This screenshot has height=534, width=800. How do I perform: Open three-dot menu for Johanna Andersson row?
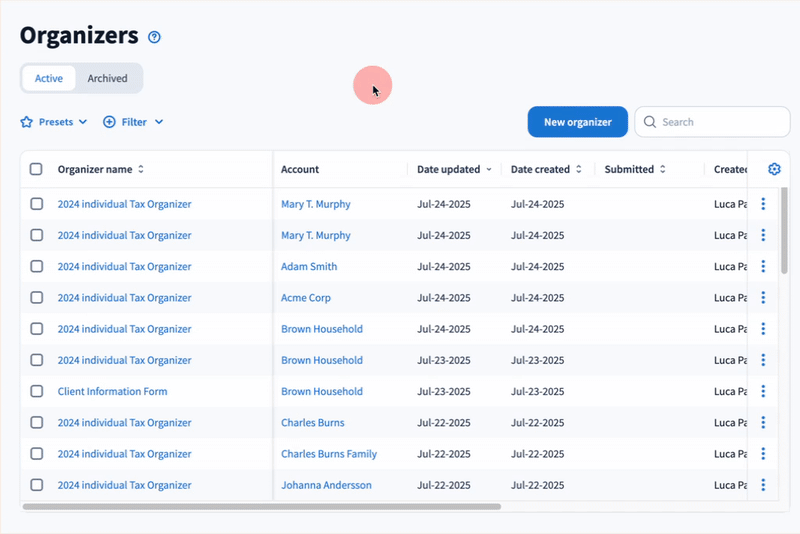tap(763, 485)
